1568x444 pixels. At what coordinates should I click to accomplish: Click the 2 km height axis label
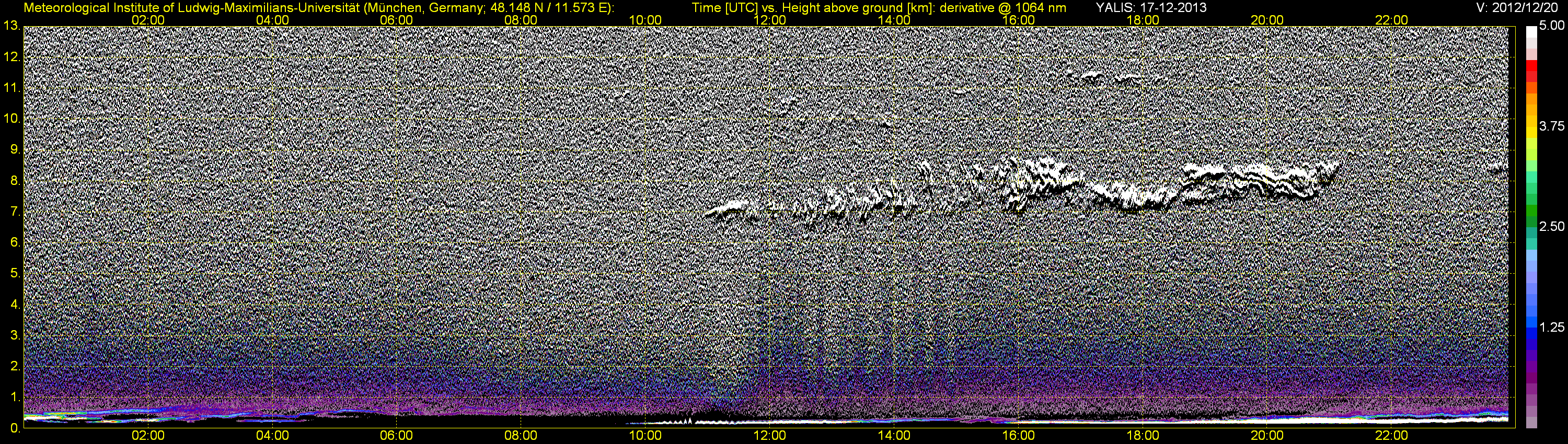(15, 366)
